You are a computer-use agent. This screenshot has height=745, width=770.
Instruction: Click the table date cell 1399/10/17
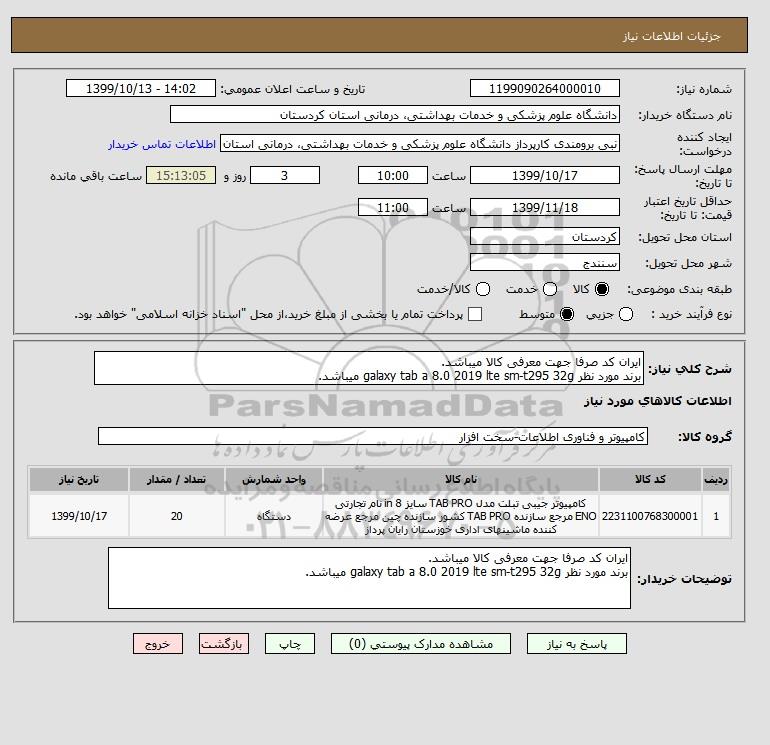[79, 516]
